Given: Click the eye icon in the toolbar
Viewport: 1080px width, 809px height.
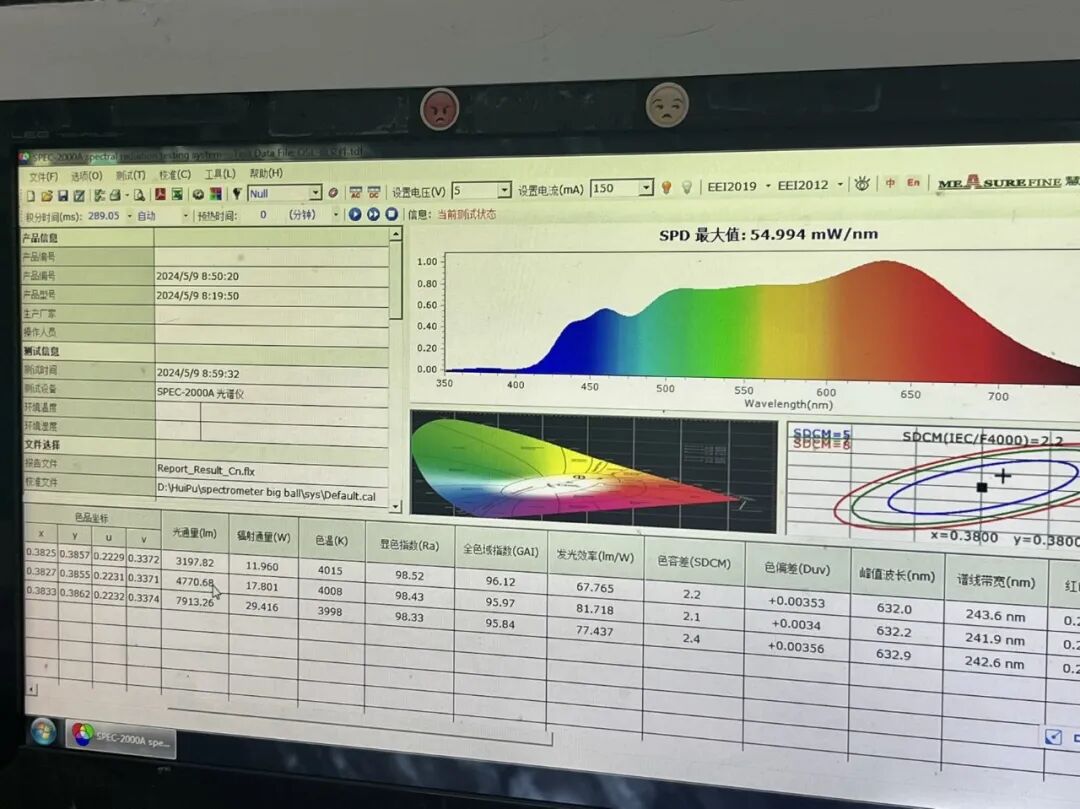Looking at the screenshot, I should [x=862, y=184].
